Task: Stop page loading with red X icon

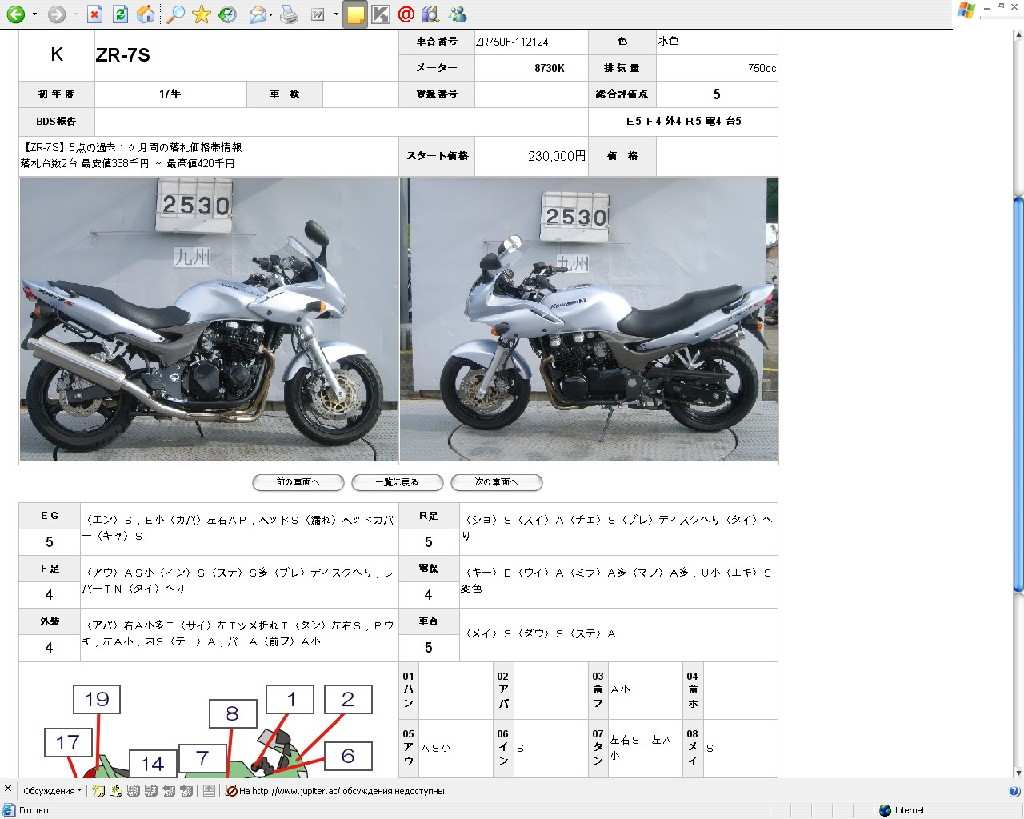Action: click(x=95, y=14)
